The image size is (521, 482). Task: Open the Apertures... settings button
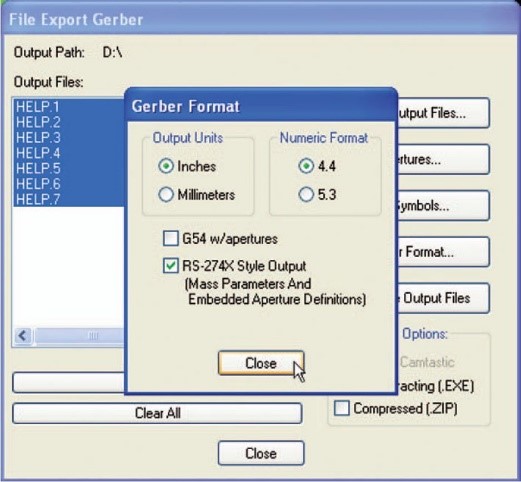point(443,159)
